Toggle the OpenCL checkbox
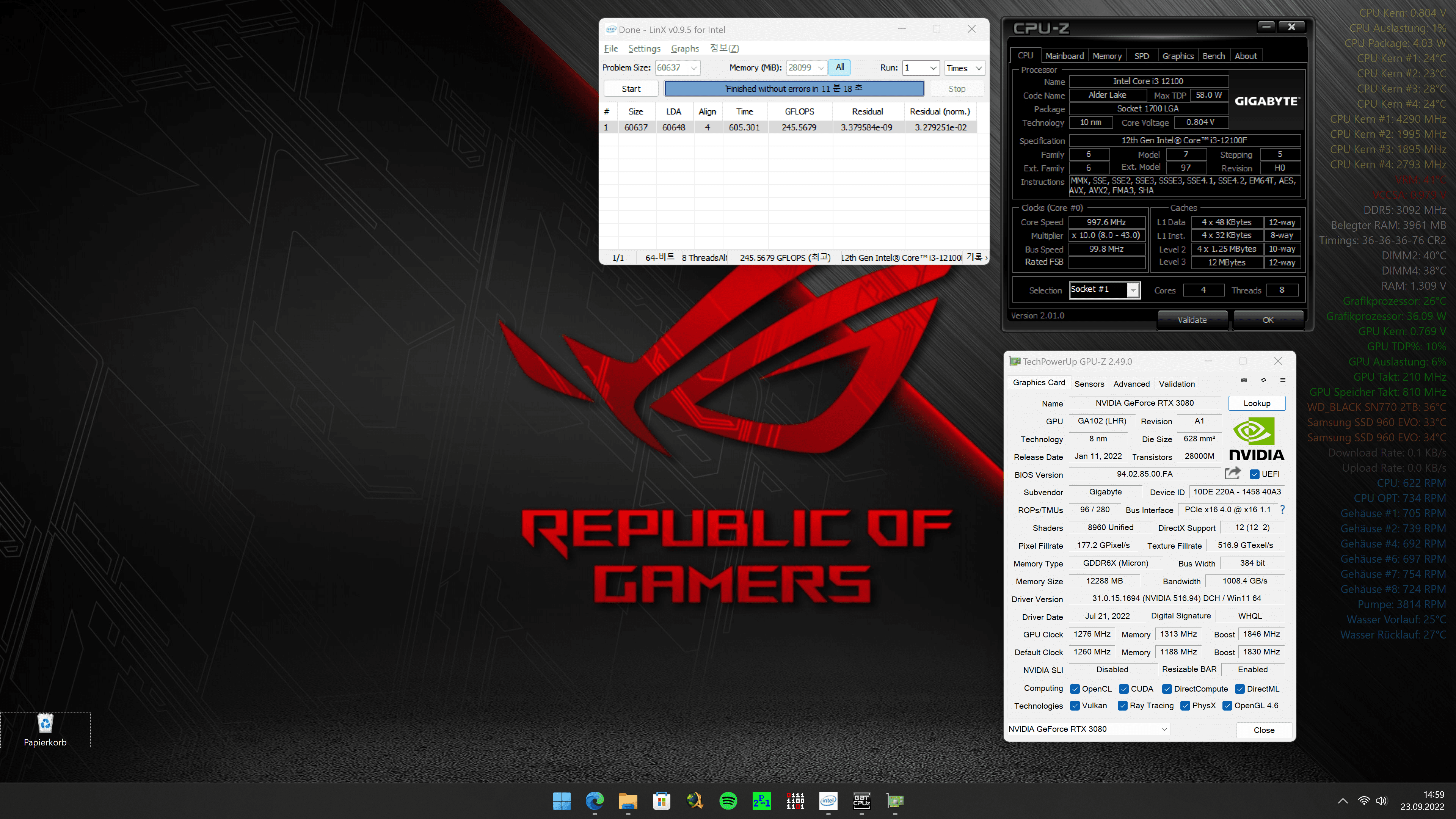This screenshot has width=1456, height=819. tap(1075, 689)
